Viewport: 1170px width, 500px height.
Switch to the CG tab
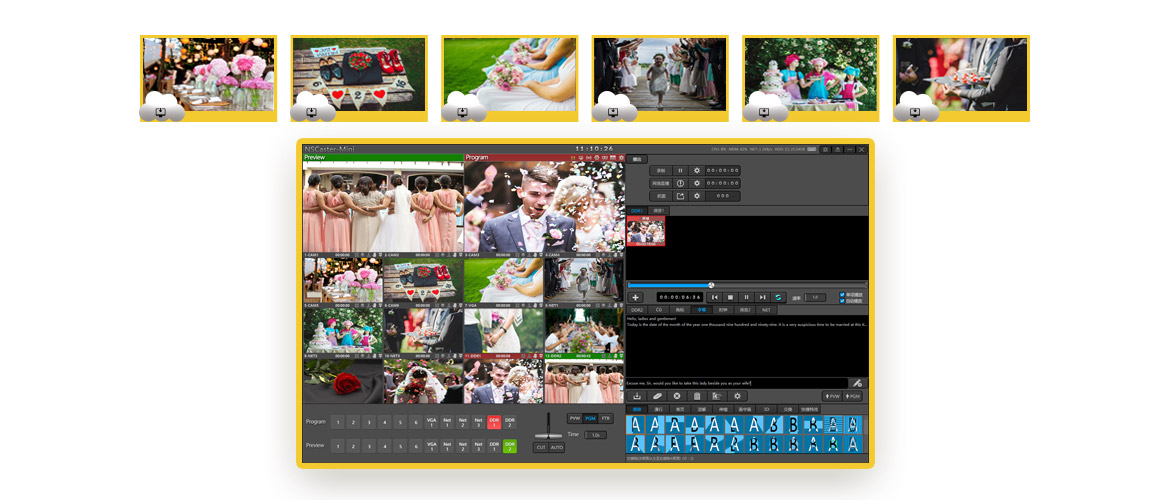tap(659, 310)
